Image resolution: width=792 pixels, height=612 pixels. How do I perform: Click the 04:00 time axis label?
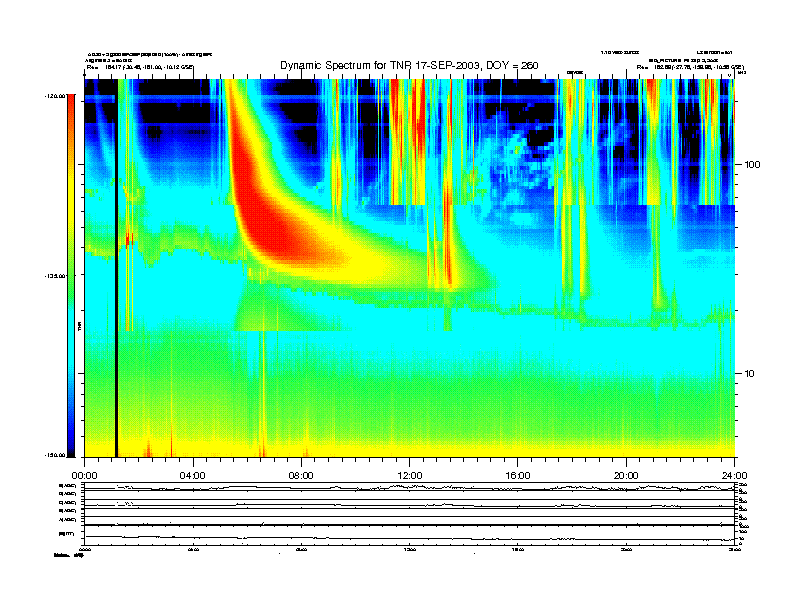tap(193, 476)
